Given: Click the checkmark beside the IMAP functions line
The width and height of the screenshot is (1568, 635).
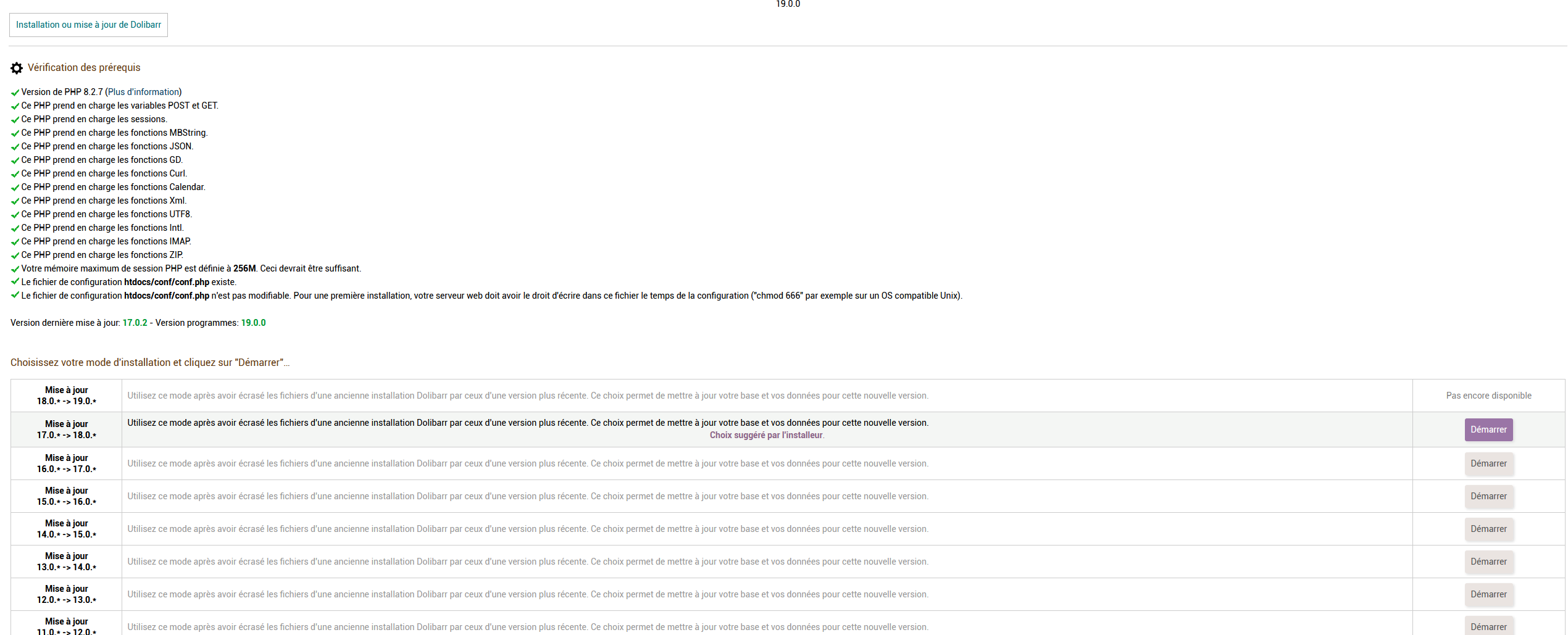Looking at the screenshot, I should coord(15,242).
